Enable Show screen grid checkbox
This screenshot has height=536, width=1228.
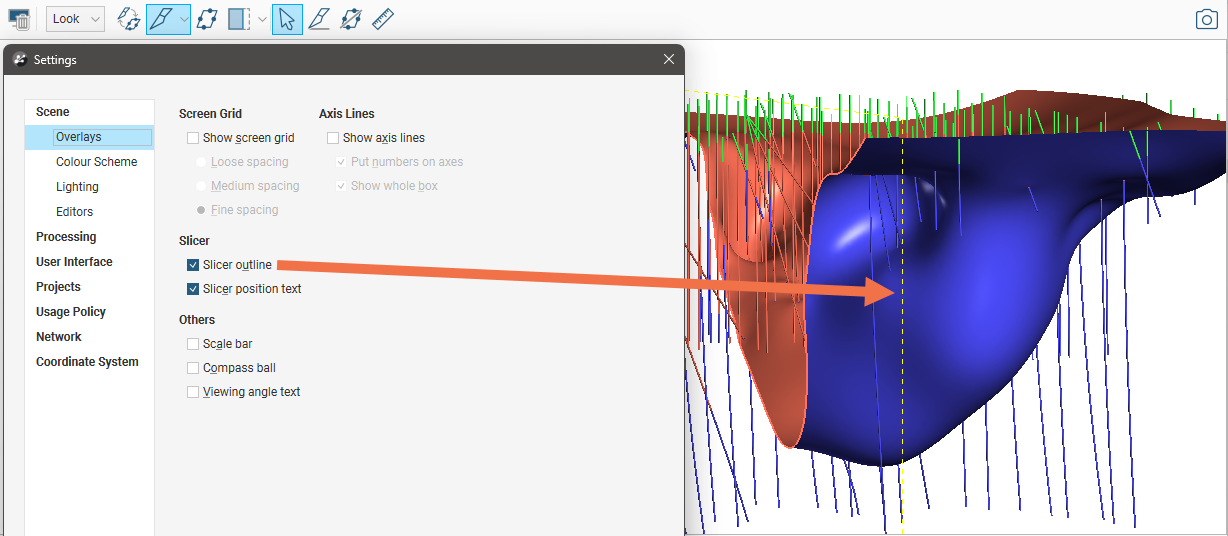[193, 138]
